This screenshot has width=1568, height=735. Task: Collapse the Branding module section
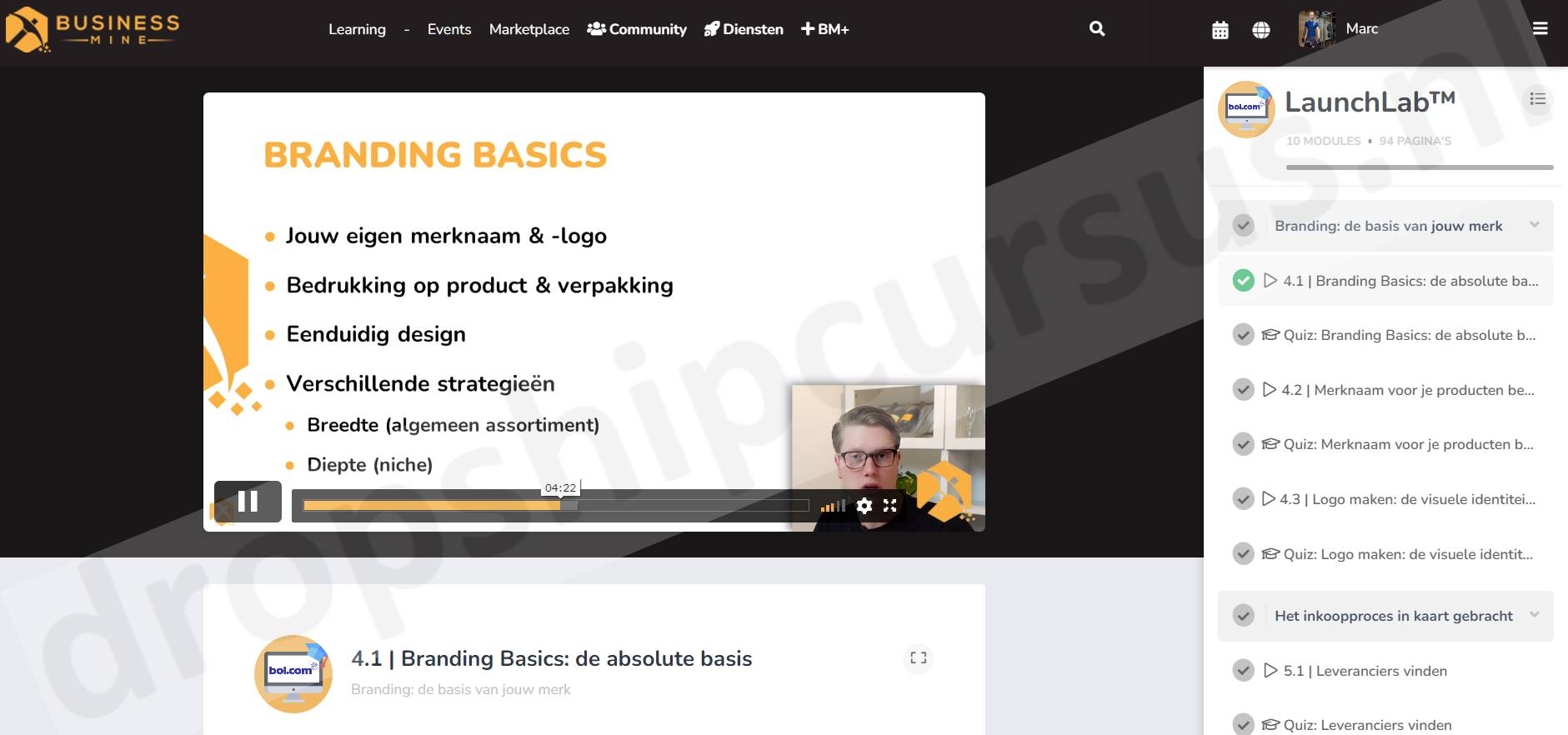[1535, 225]
